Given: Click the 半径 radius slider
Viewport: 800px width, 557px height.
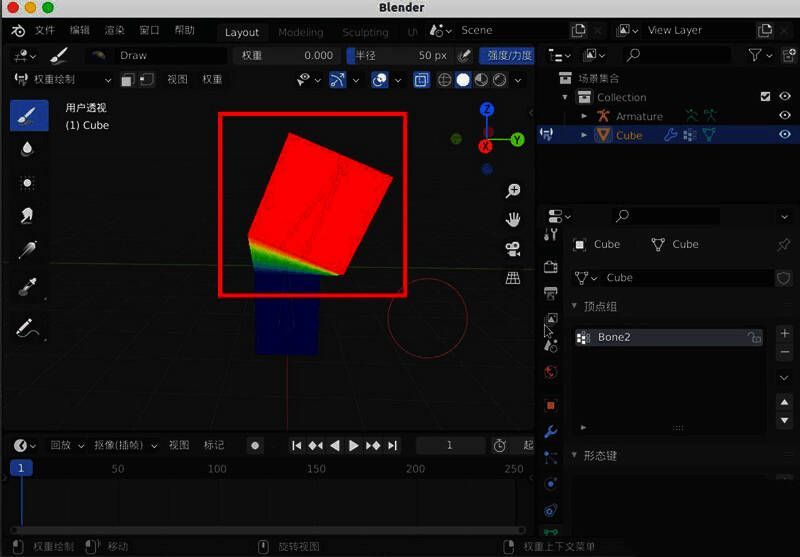Looking at the screenshot, I should [x=400, y=55].
